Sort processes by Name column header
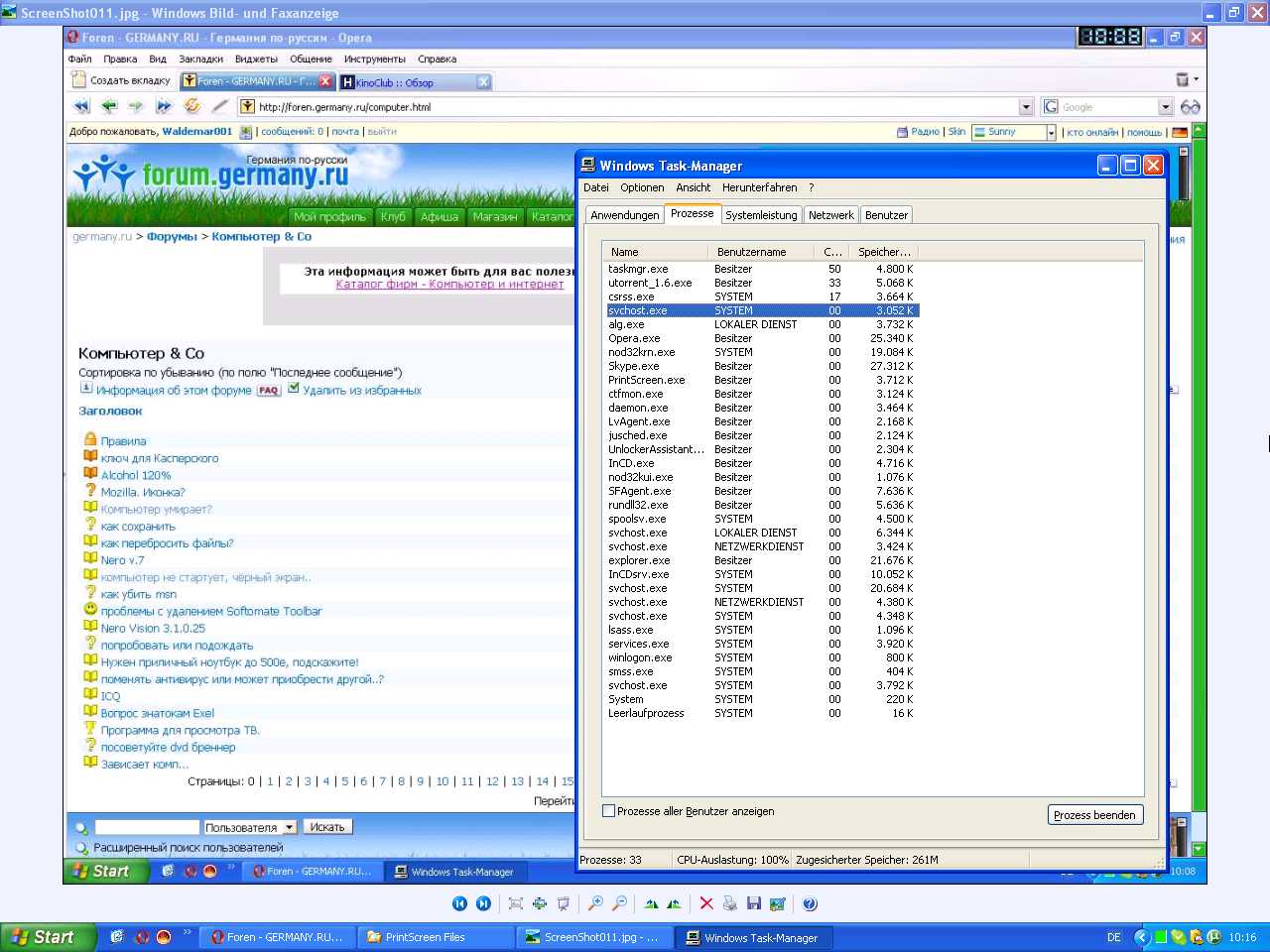 click(x=654, y=252)
